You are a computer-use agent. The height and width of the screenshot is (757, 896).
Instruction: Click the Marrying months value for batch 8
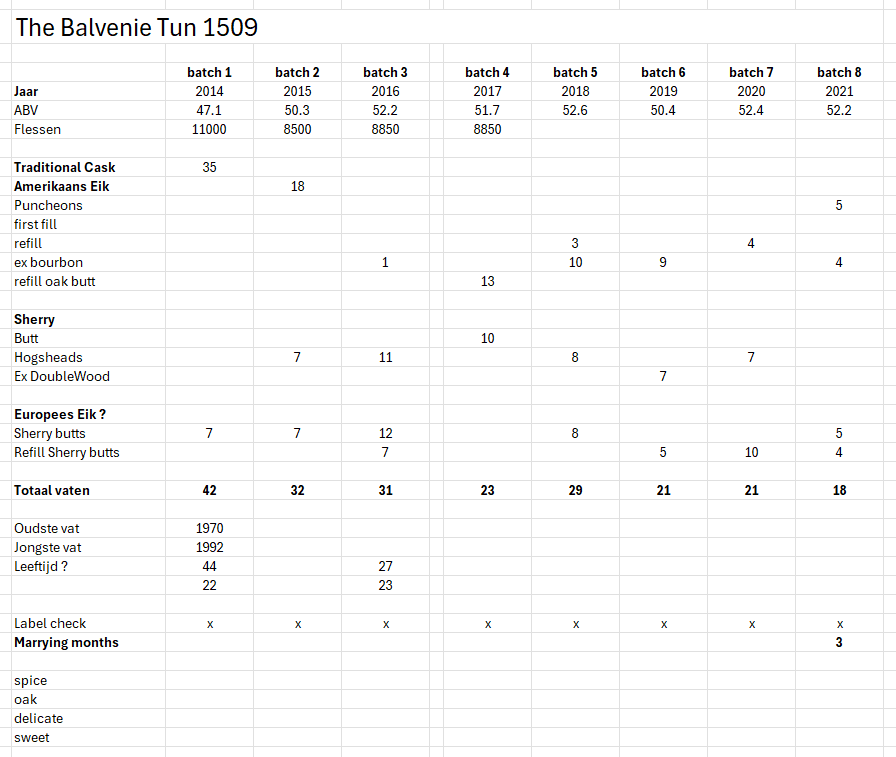click(x=839, y=642)
